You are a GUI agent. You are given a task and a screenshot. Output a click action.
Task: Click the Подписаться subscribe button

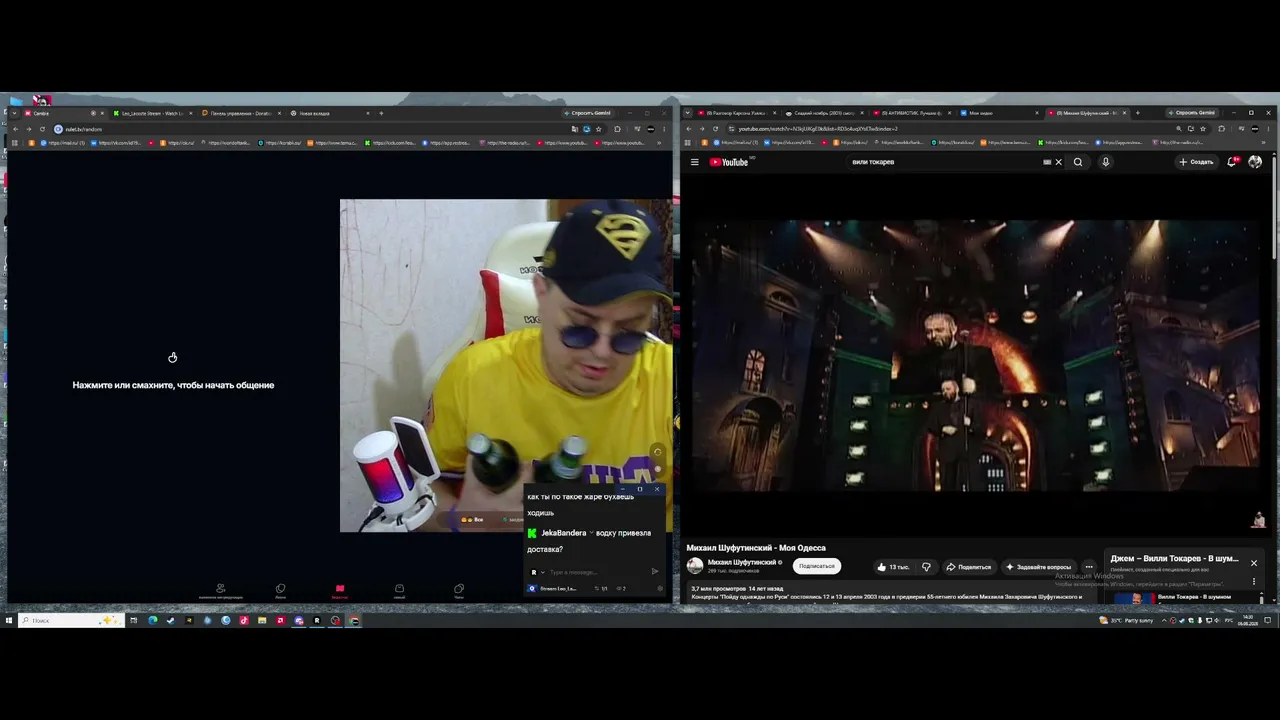(817, 566)
